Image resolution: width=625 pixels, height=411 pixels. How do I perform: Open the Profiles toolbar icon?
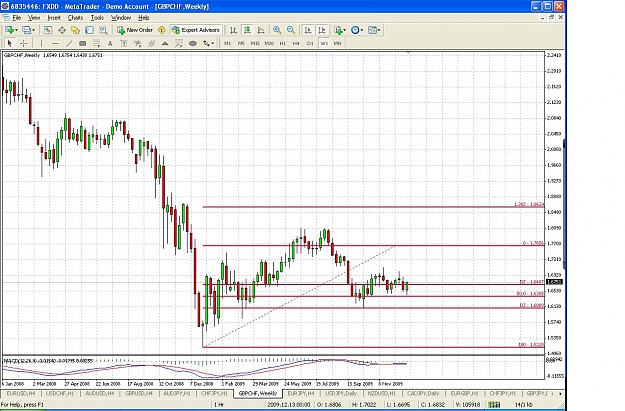click(26, 30)
